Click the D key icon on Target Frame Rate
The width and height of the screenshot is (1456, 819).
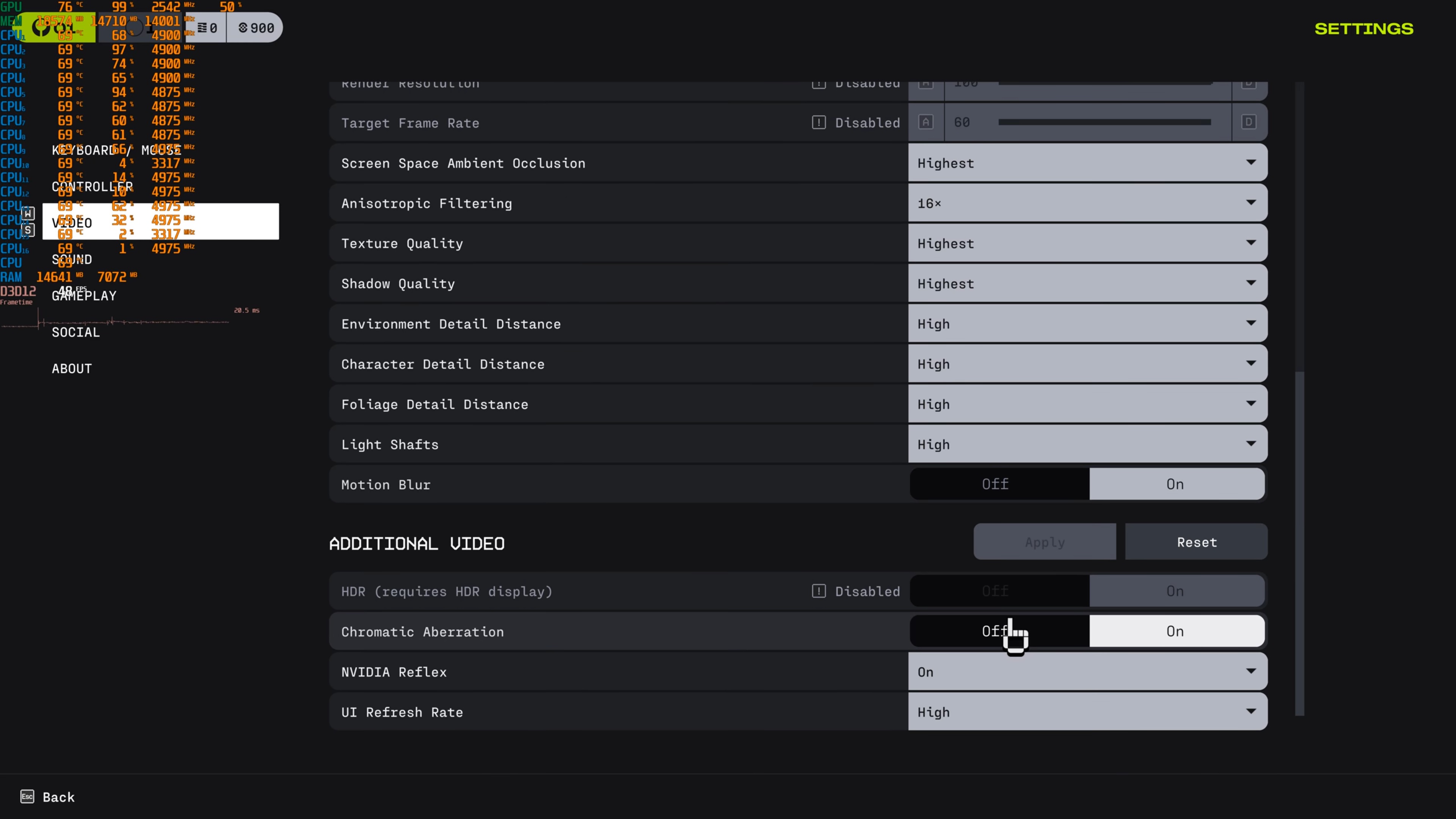pos(1249,122)
